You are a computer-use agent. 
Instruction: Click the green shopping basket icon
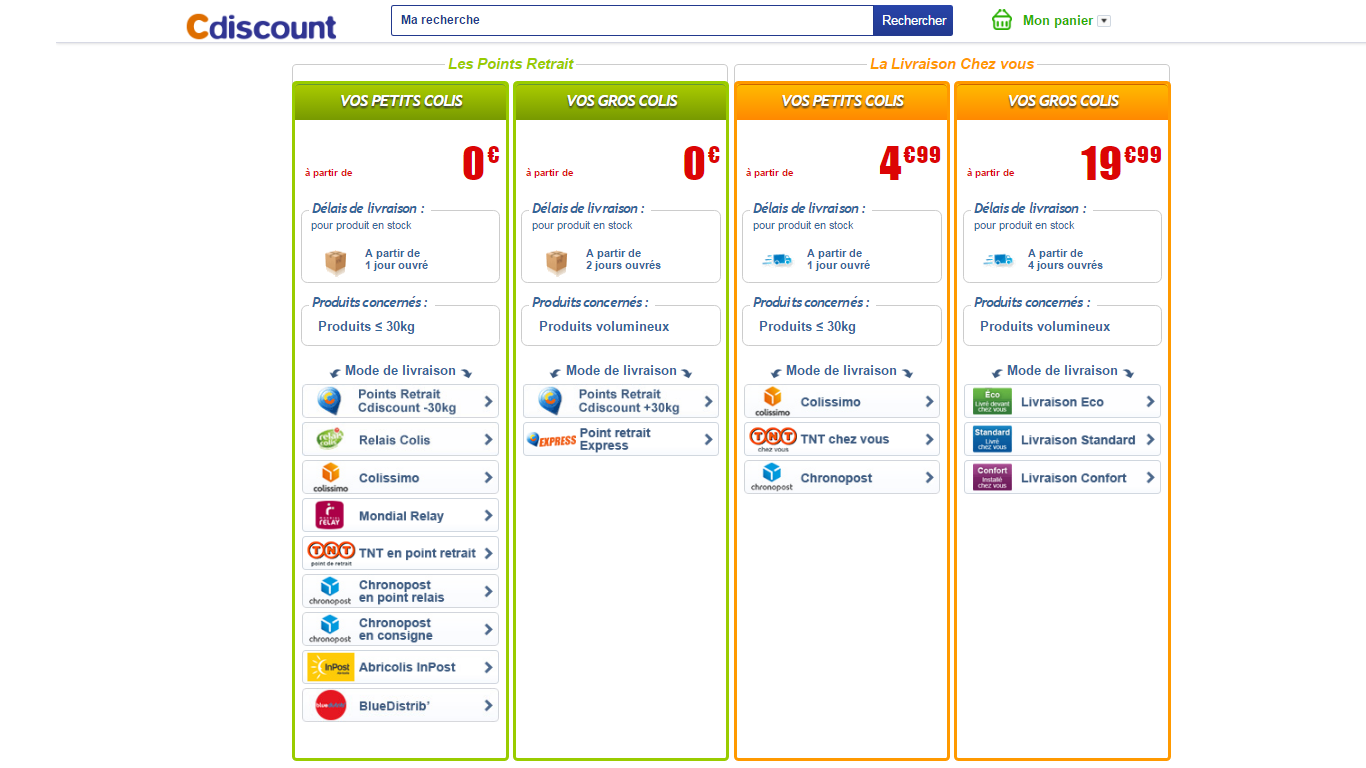1002,20
